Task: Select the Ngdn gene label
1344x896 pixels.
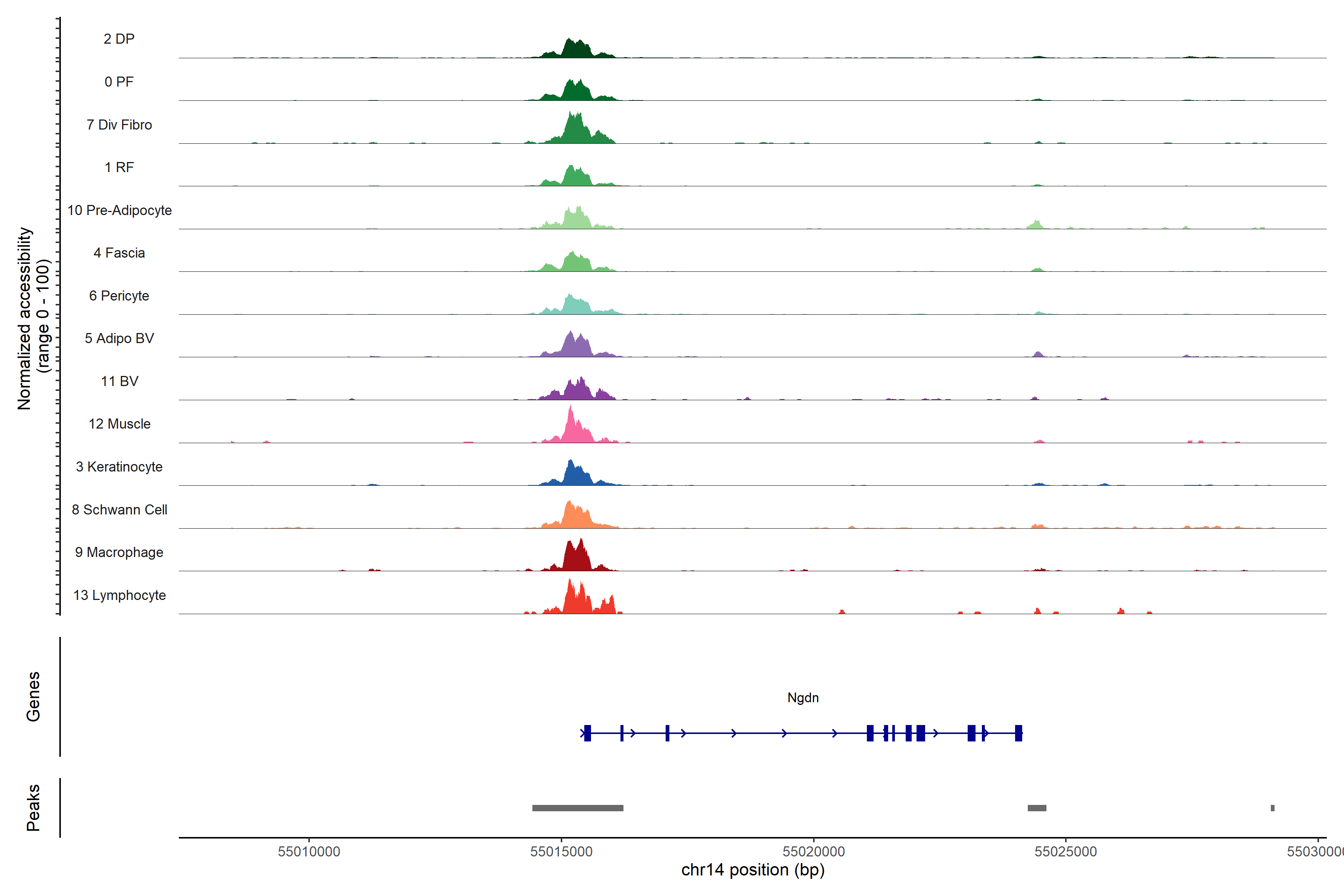Action: [x=803, y=698]
